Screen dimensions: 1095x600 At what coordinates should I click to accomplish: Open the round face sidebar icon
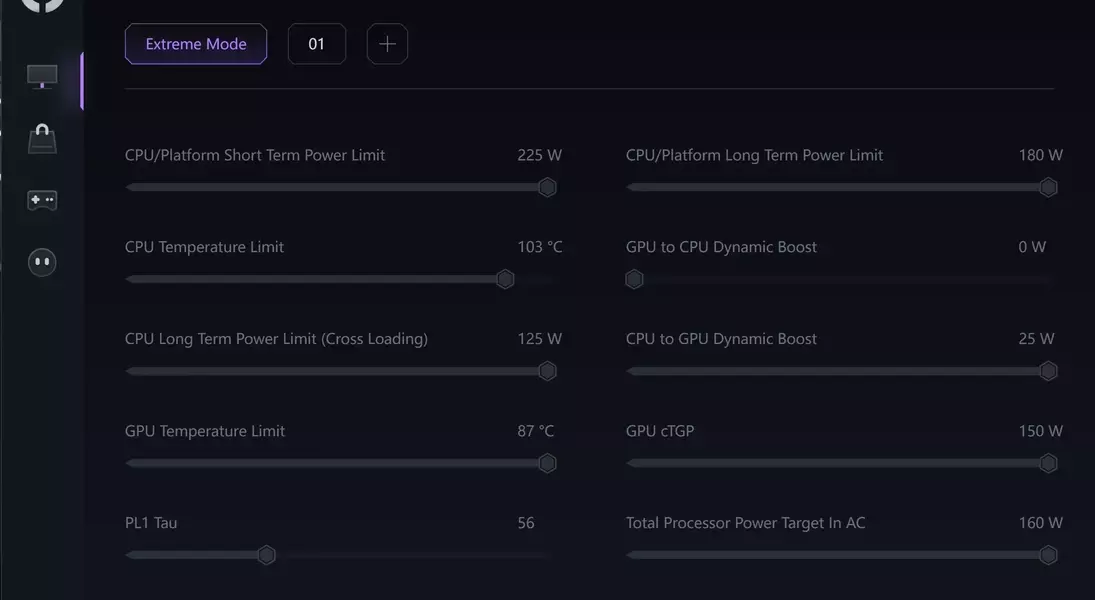pyautogui.click(x=42, y=262)
